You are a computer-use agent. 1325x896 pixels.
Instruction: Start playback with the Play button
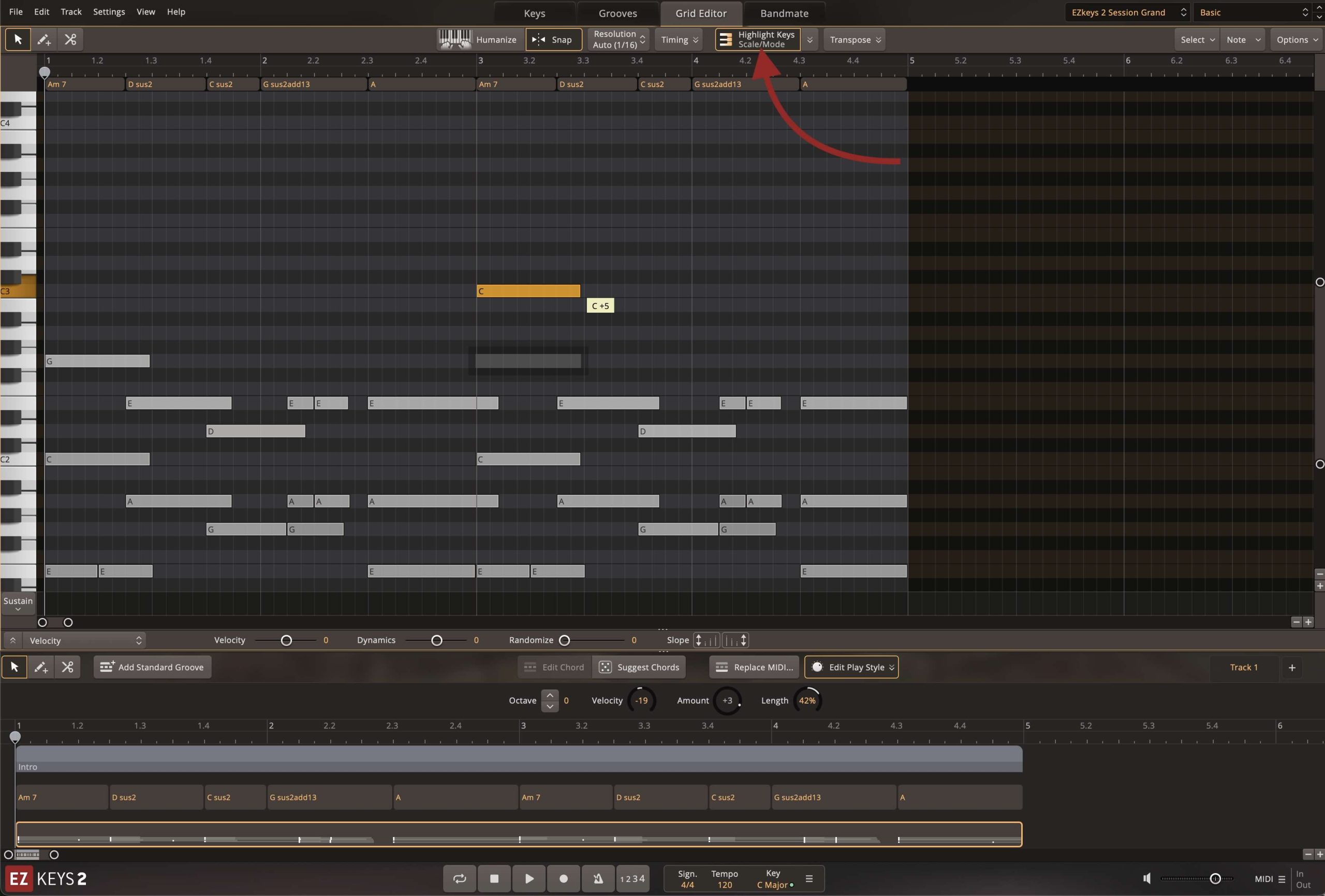coord(529,878)
